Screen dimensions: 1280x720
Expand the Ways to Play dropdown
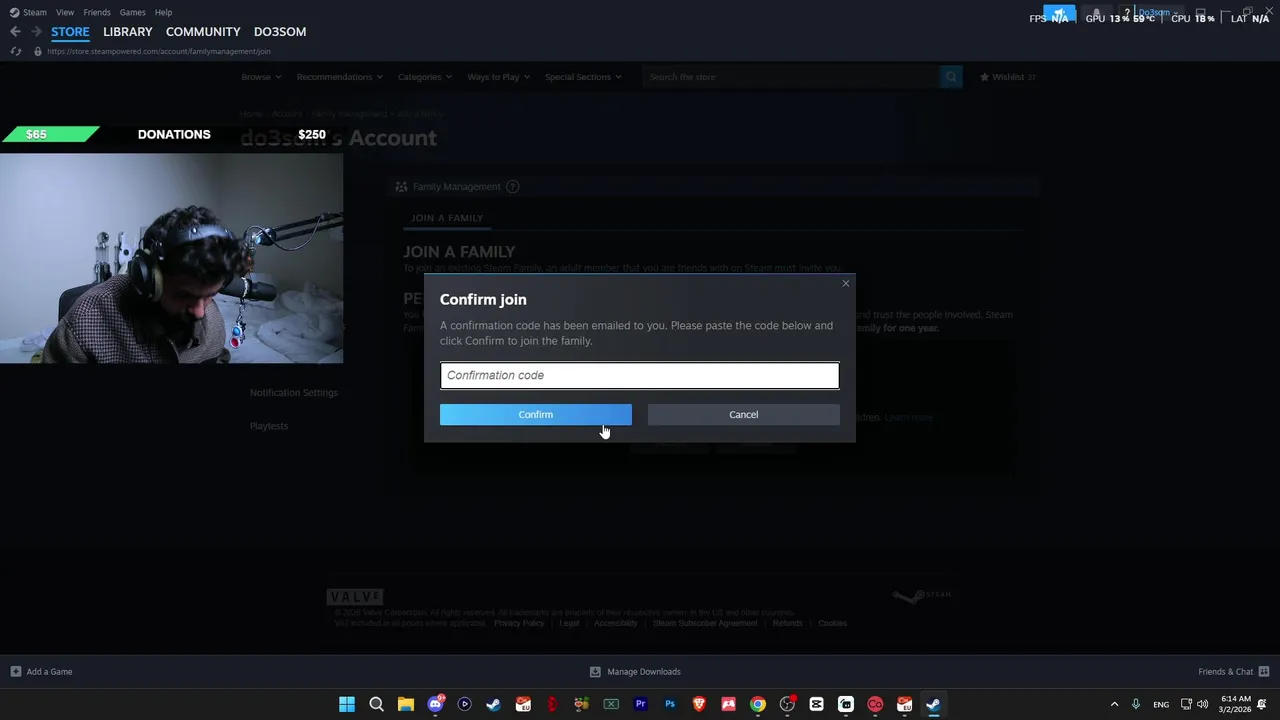pyautogui.click(x=498, y=77)
